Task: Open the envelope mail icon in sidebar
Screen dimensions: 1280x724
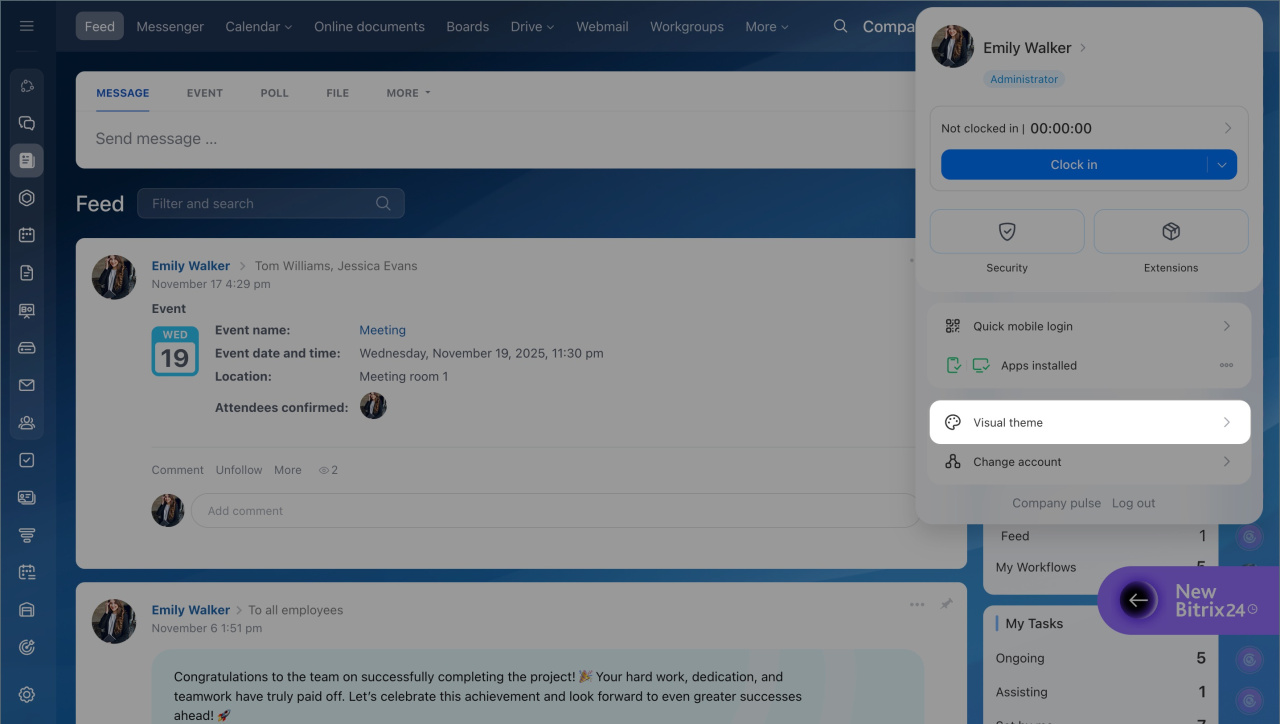Action: pos(27,385)
